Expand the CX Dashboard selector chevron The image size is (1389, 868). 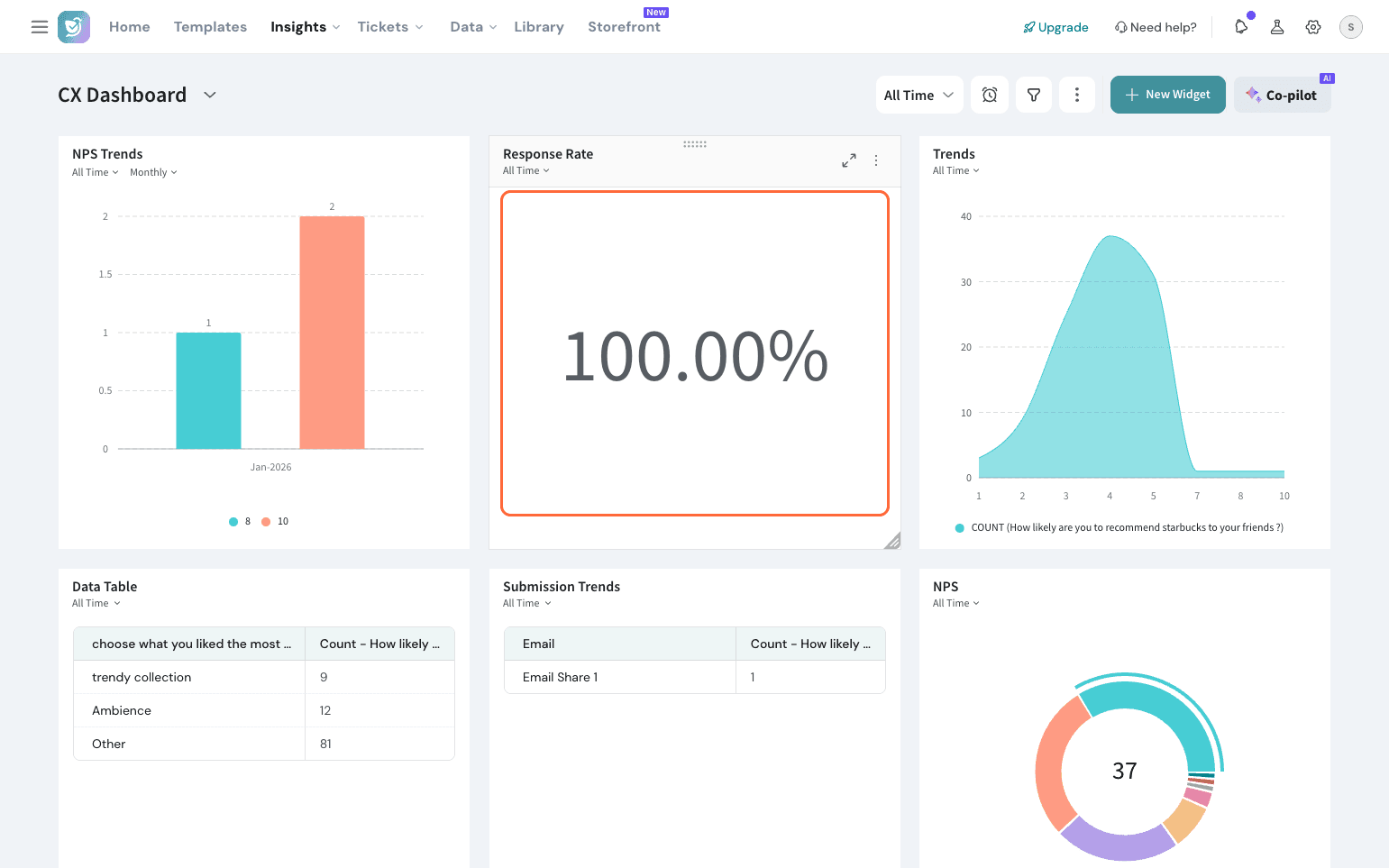[210, 95]
